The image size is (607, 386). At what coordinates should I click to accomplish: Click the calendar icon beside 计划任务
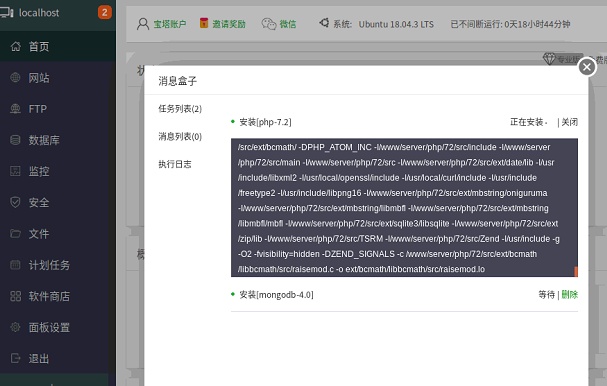click(15, 265)
